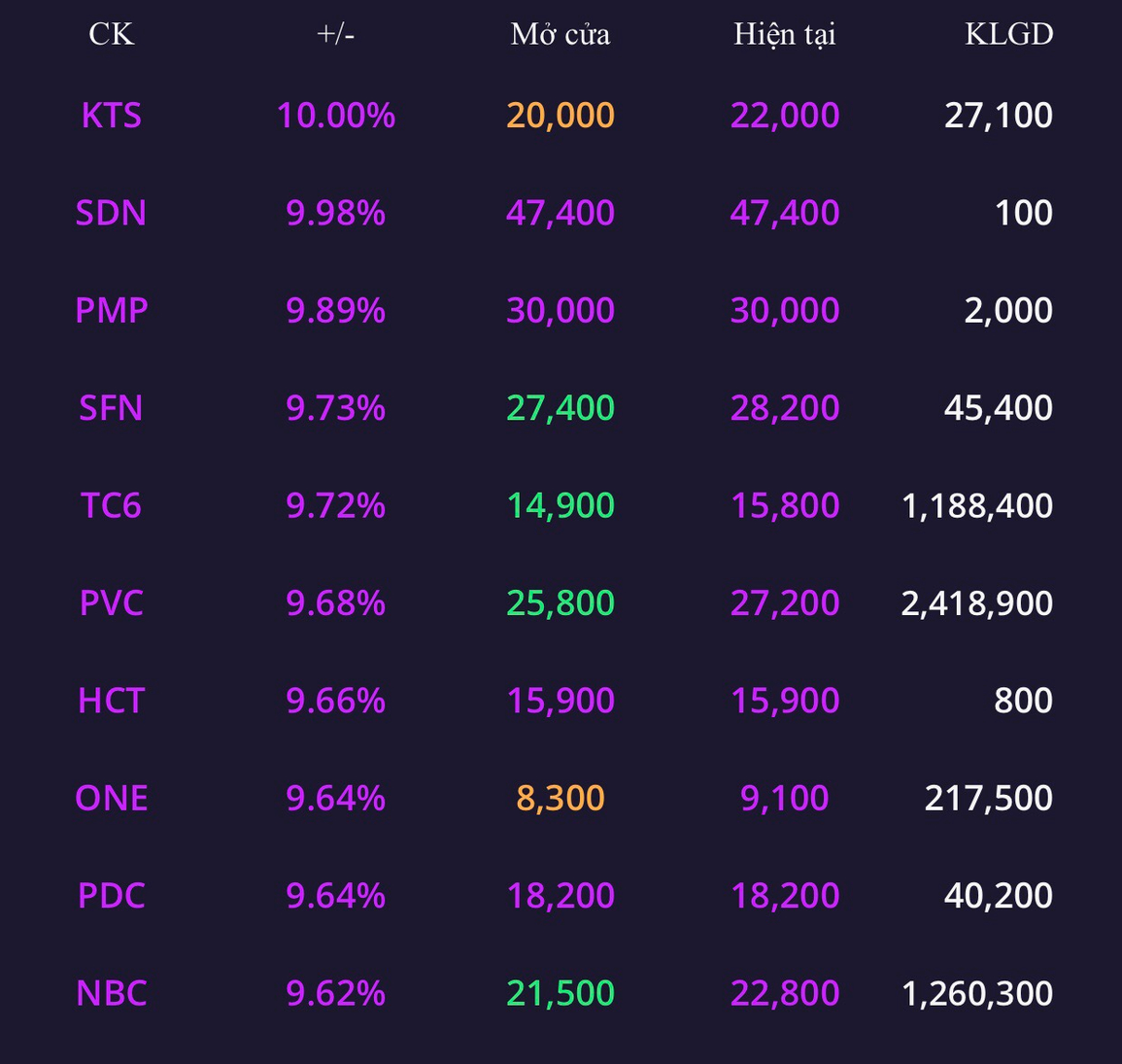The image size is (1122, 1064).
Task: Sort by the CK column header
Action: pyautogui.click(x=111, y=34)
